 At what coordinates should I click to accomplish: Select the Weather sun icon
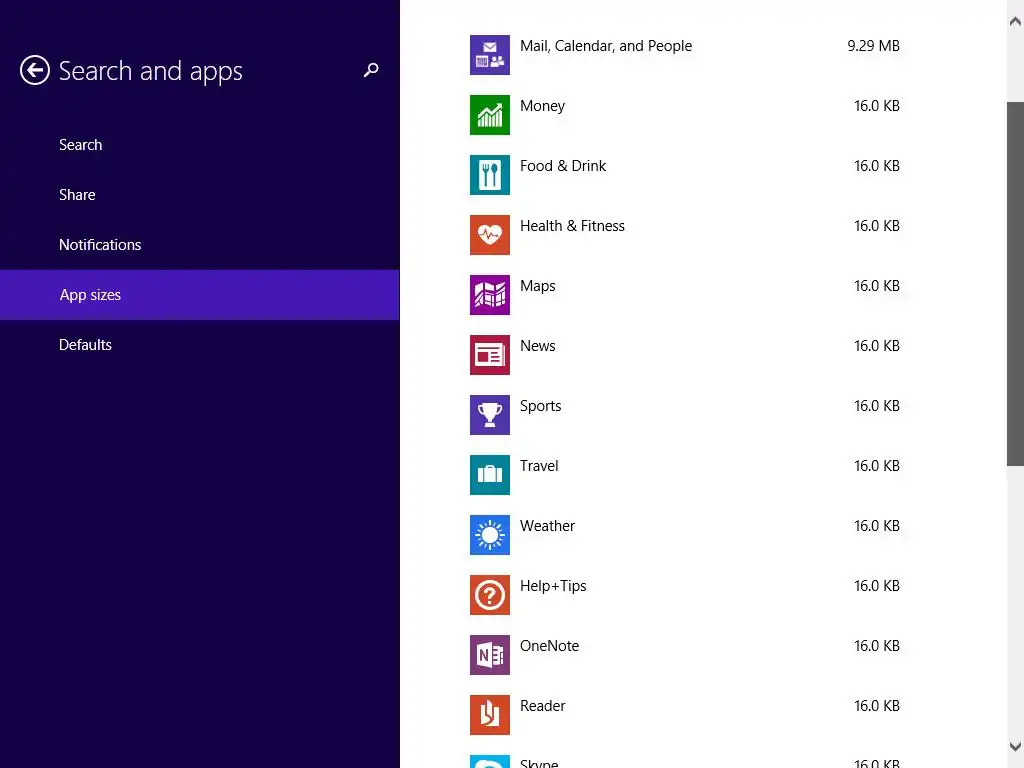coord(490,536)
